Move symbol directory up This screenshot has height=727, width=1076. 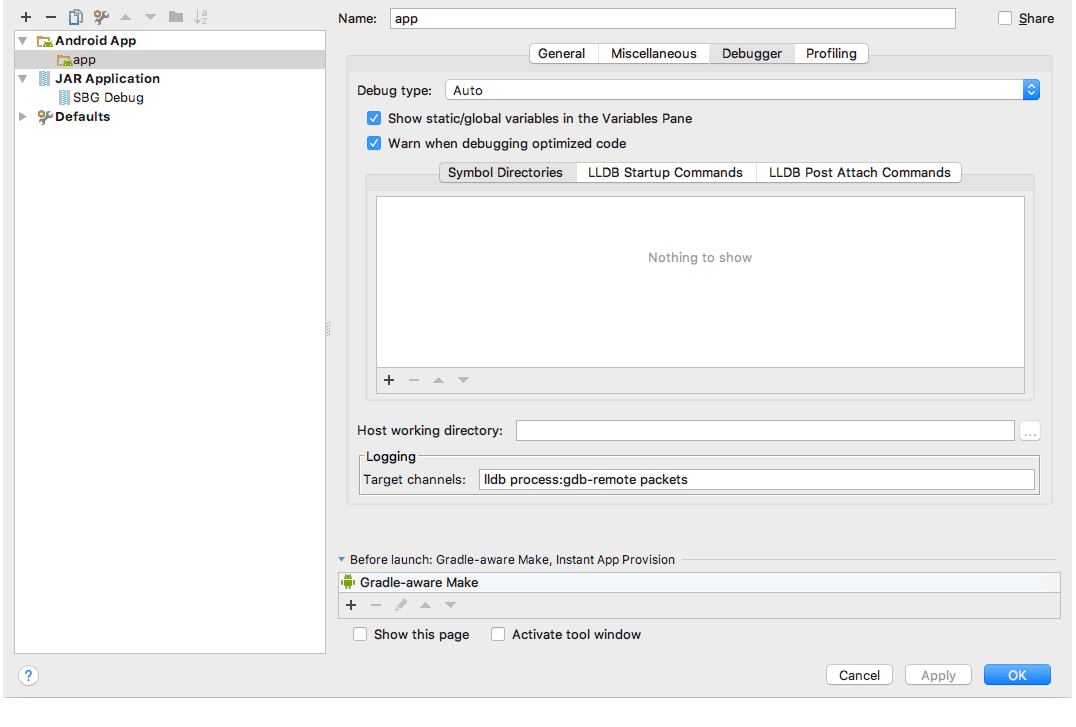click(x=438, y=380)
